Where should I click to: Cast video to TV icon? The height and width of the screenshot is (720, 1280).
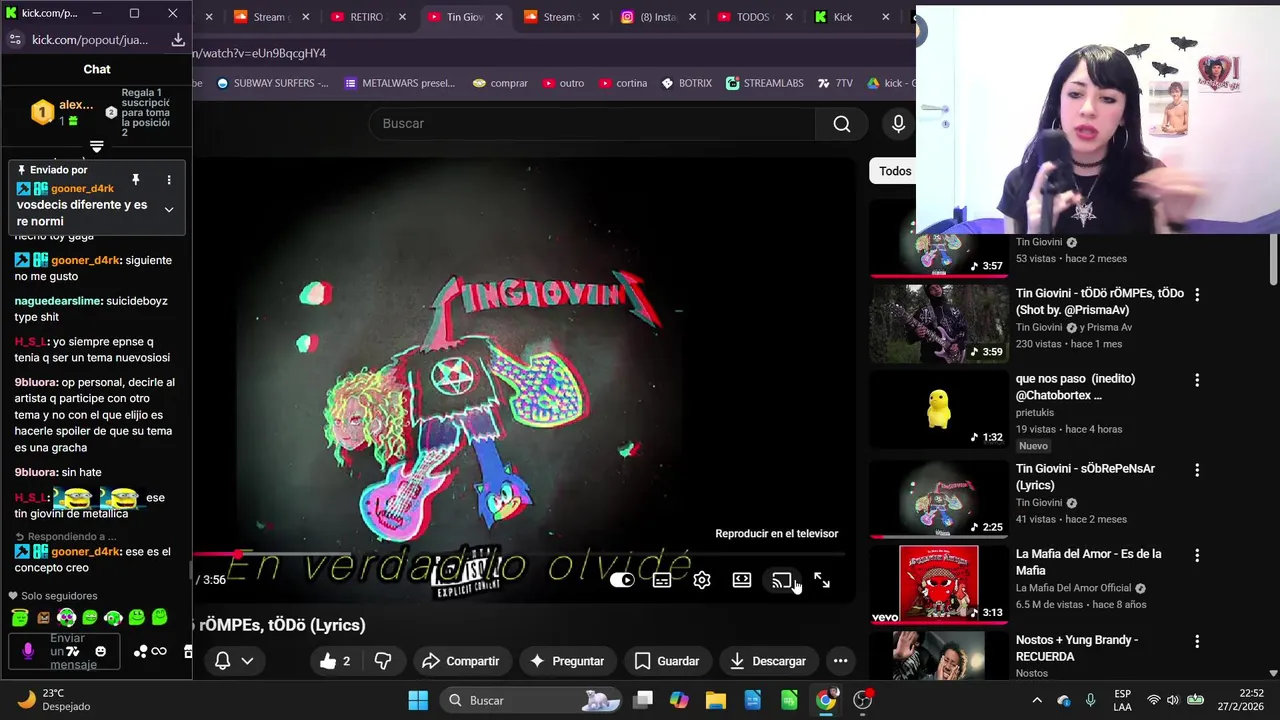coord(782,580)
